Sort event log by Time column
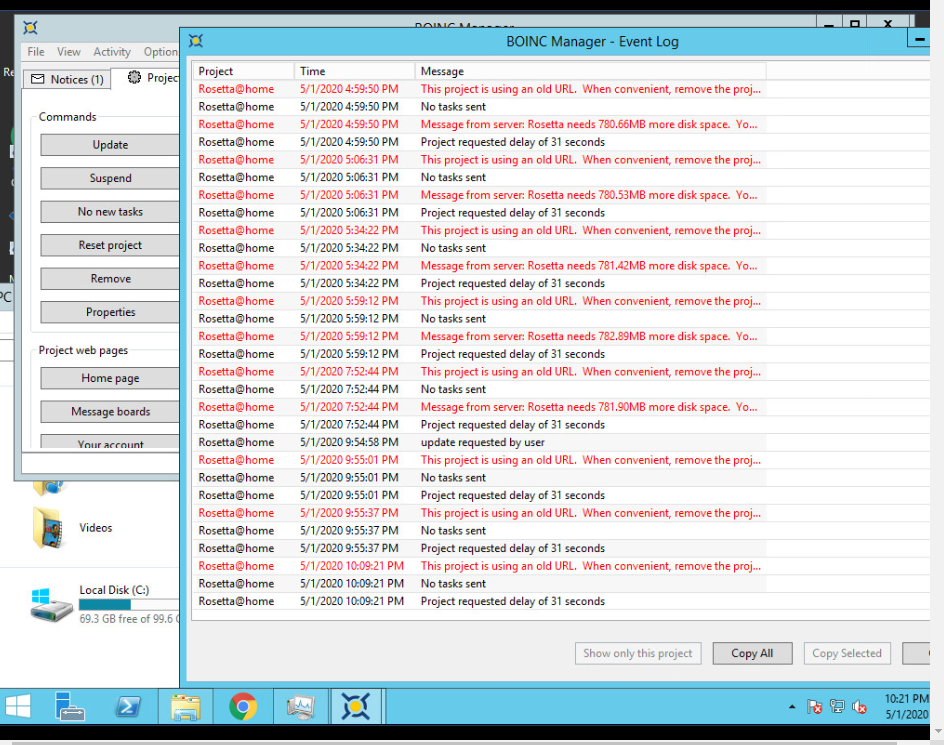This screenshot has width=944, height=745. (x=354, y=71)
